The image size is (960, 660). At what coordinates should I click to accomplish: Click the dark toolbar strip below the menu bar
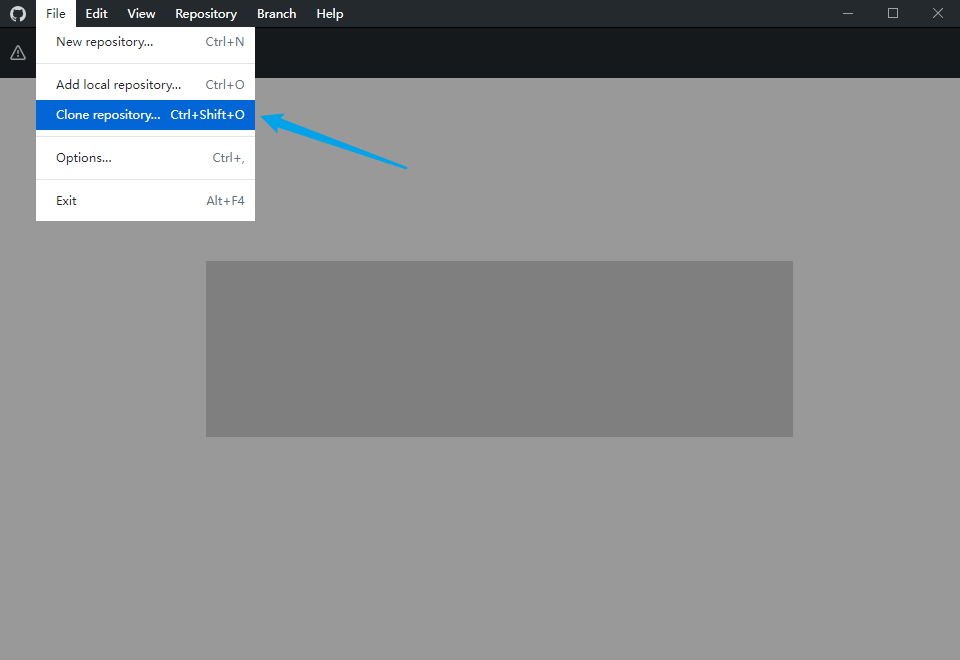pyautogui.click(x=600, y=53)
